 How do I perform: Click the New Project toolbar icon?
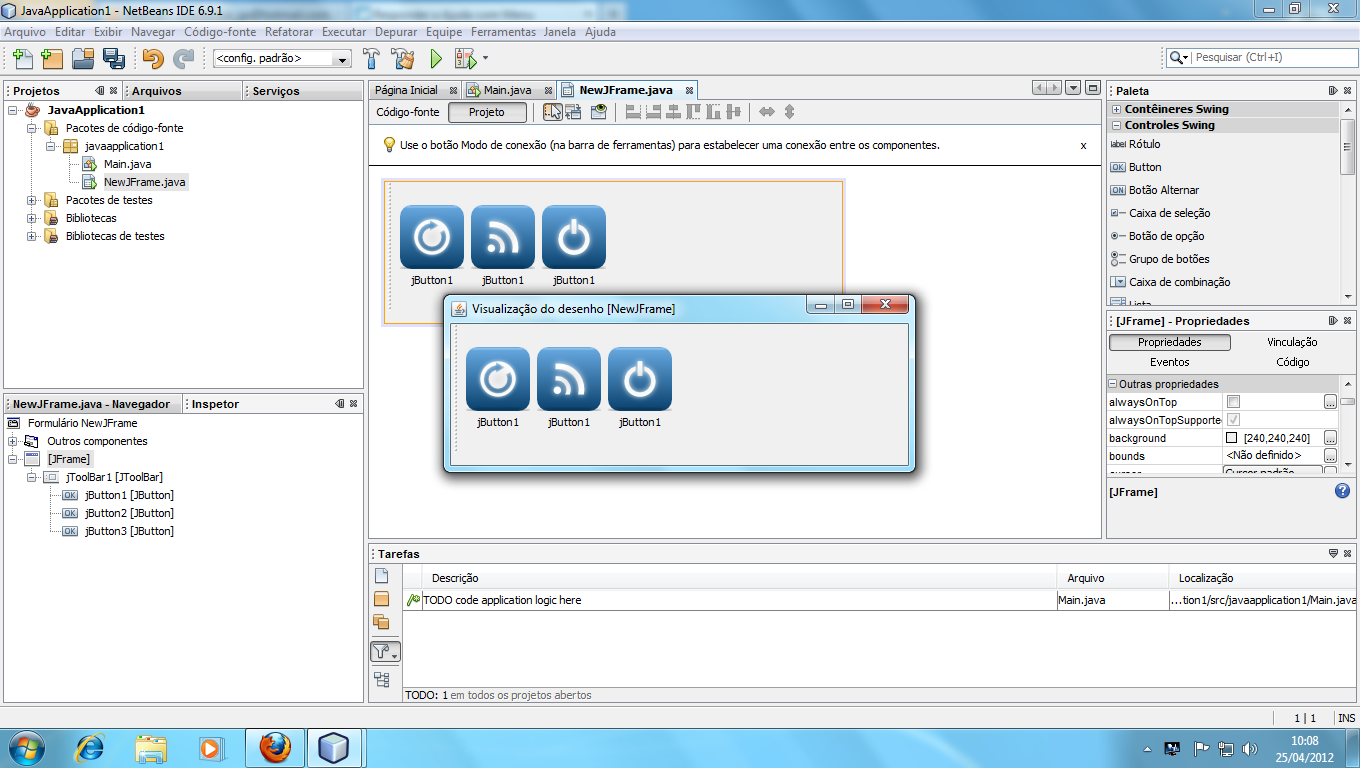pyautogui.click(x=52, y=58)
